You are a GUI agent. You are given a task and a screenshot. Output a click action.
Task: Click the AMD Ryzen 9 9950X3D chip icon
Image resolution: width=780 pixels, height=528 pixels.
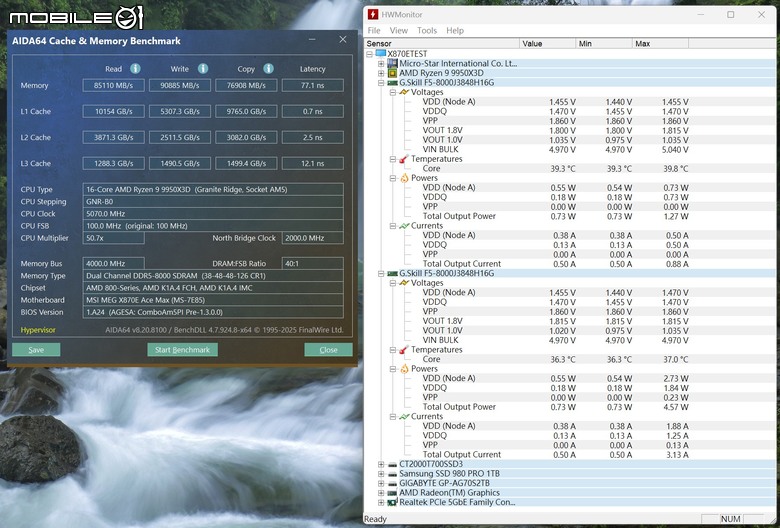[392, 73]
